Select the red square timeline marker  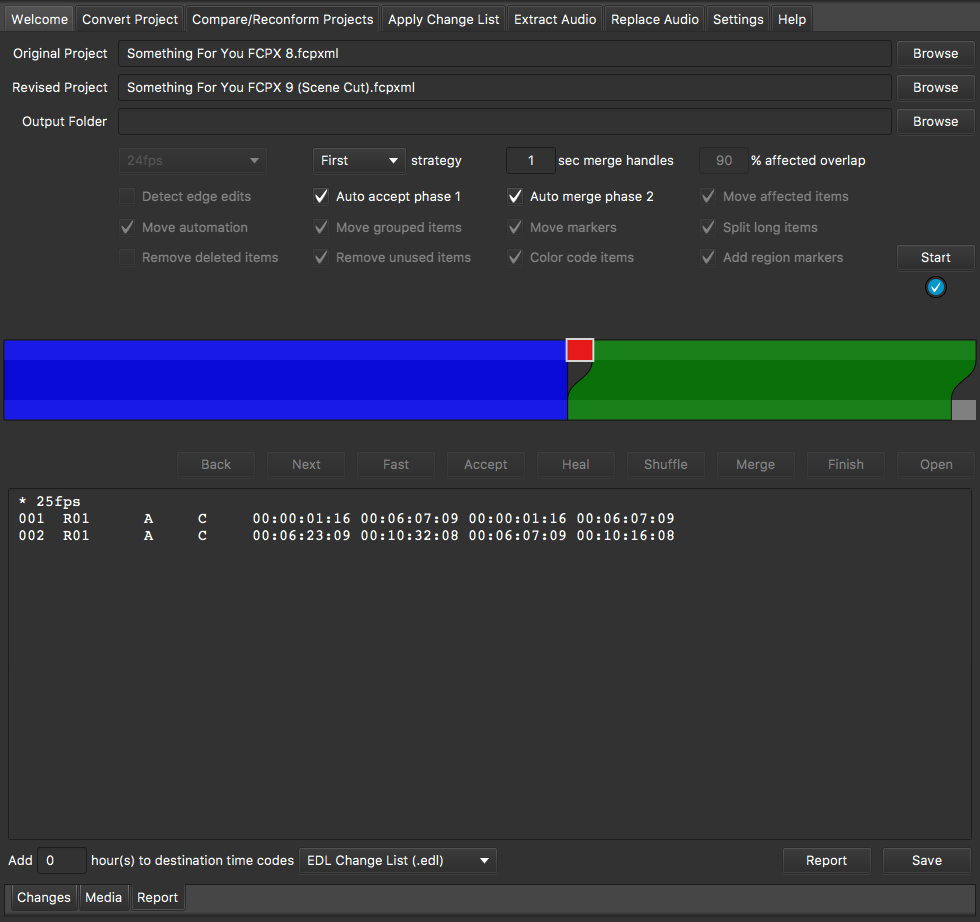(579, 350)
